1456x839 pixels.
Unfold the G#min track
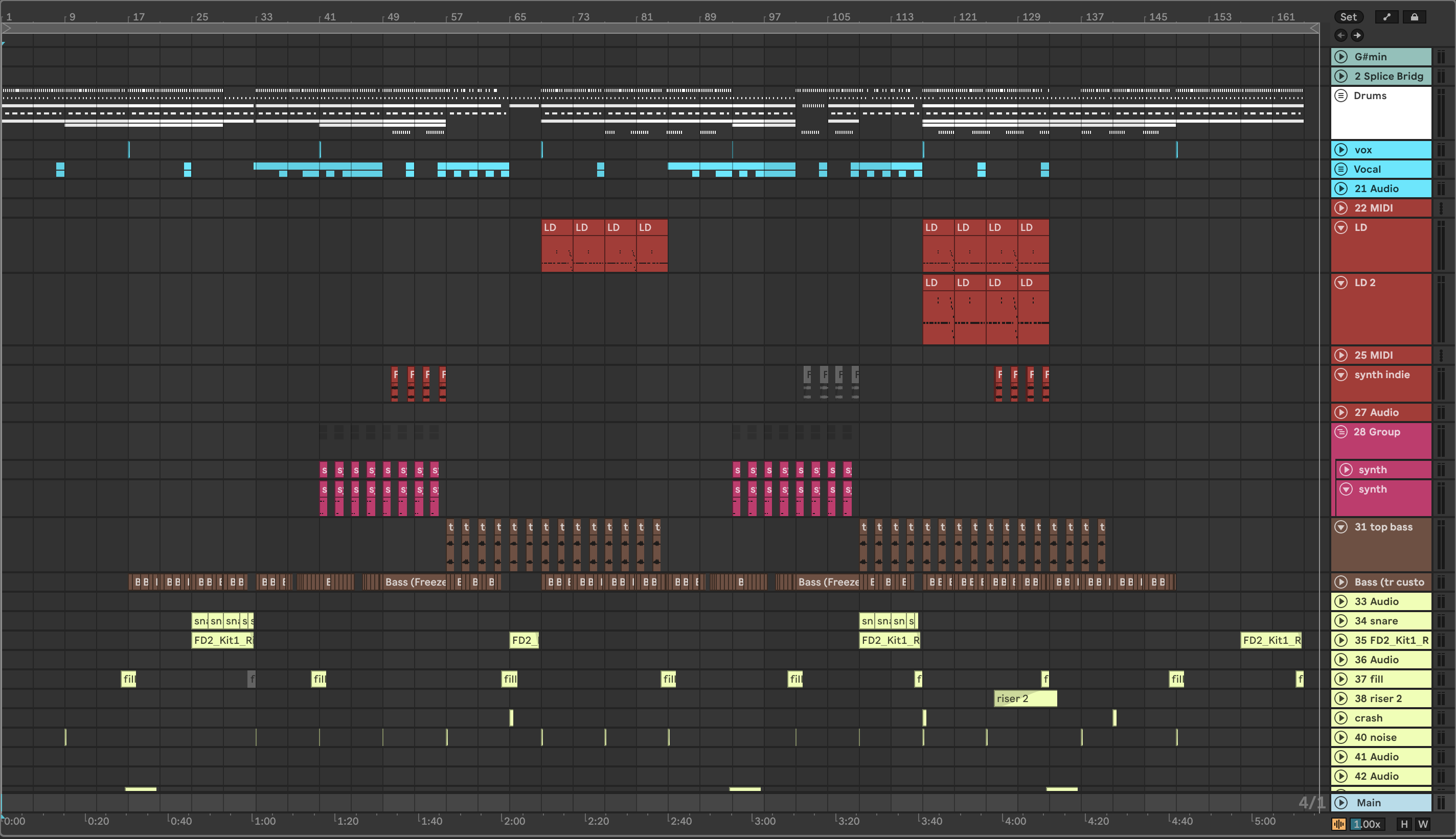click(1341, 57)
